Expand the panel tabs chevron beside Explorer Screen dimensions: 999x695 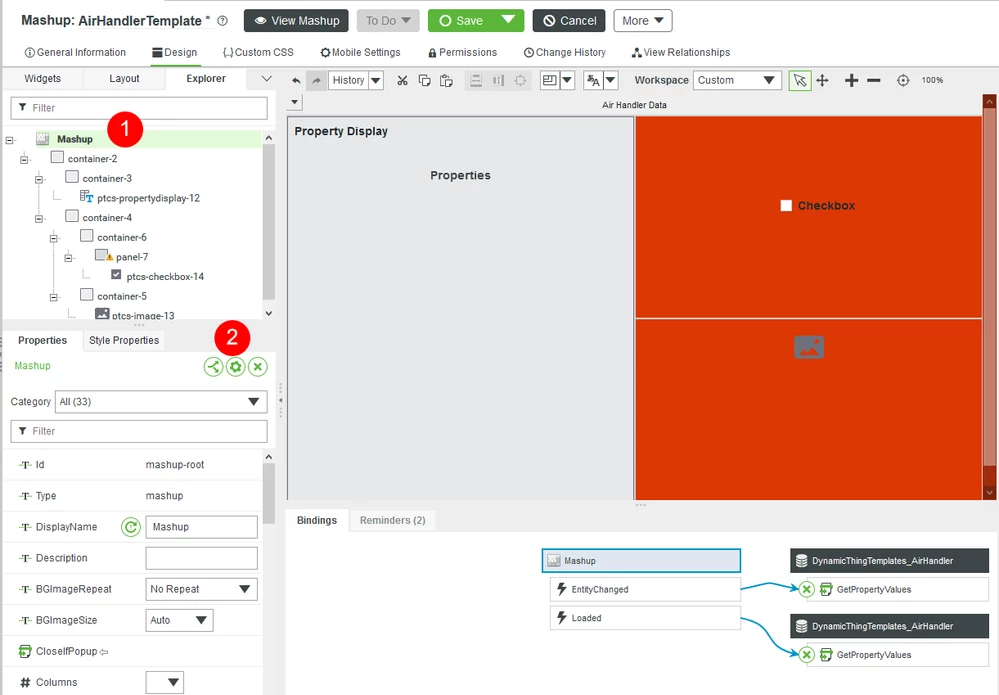[x=267, y=78]
